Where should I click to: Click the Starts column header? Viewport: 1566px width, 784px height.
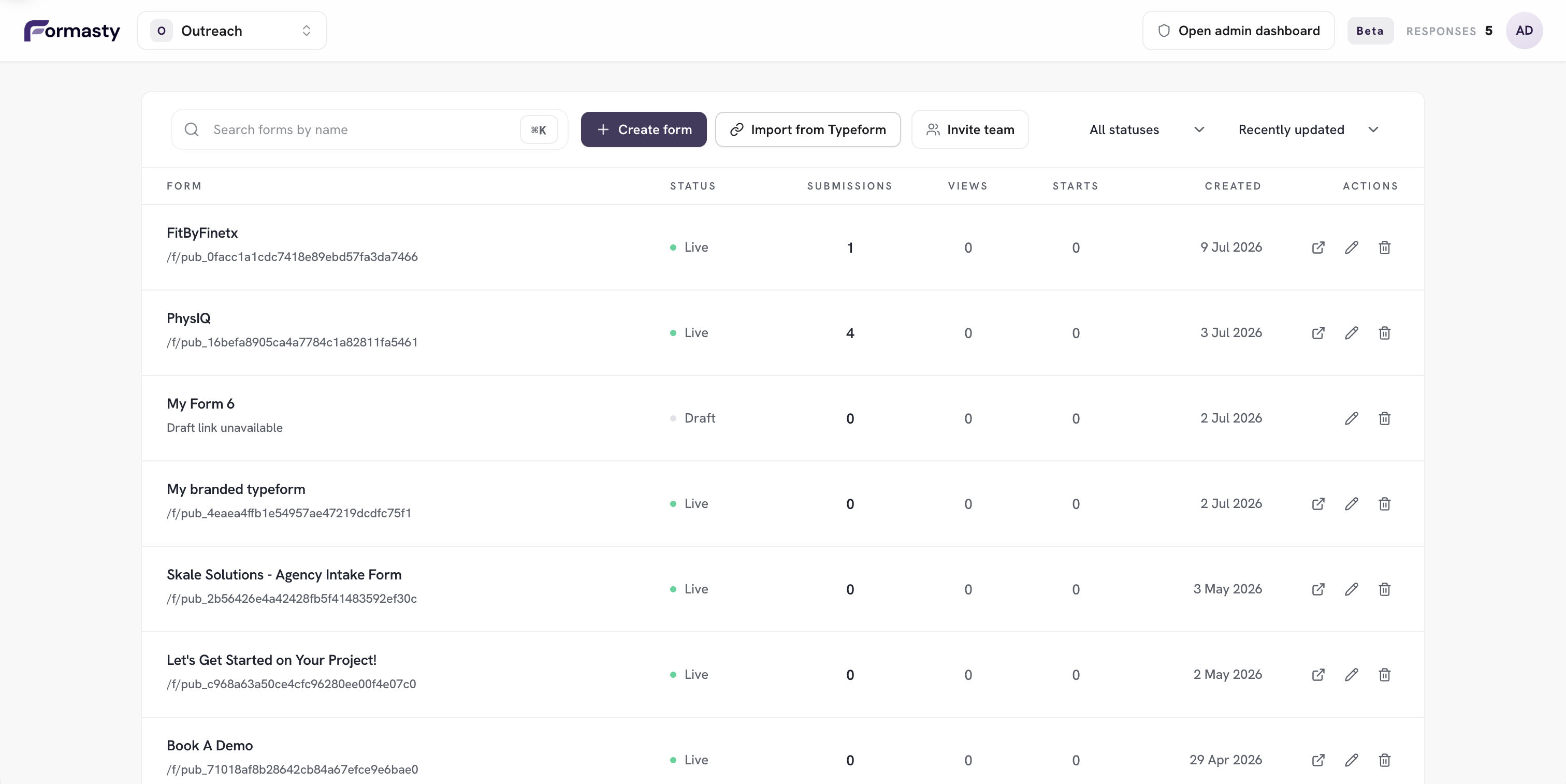coord(1076,186)
